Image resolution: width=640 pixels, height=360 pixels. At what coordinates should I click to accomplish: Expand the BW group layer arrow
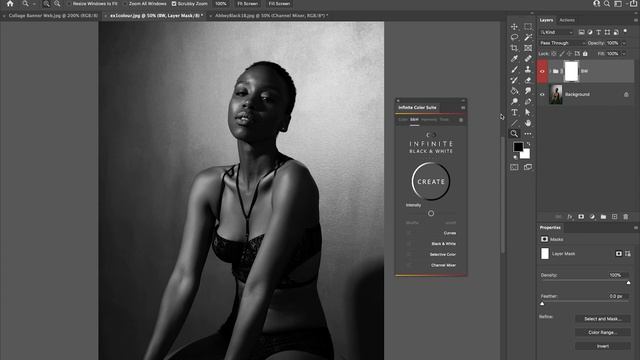coord(550,71)
